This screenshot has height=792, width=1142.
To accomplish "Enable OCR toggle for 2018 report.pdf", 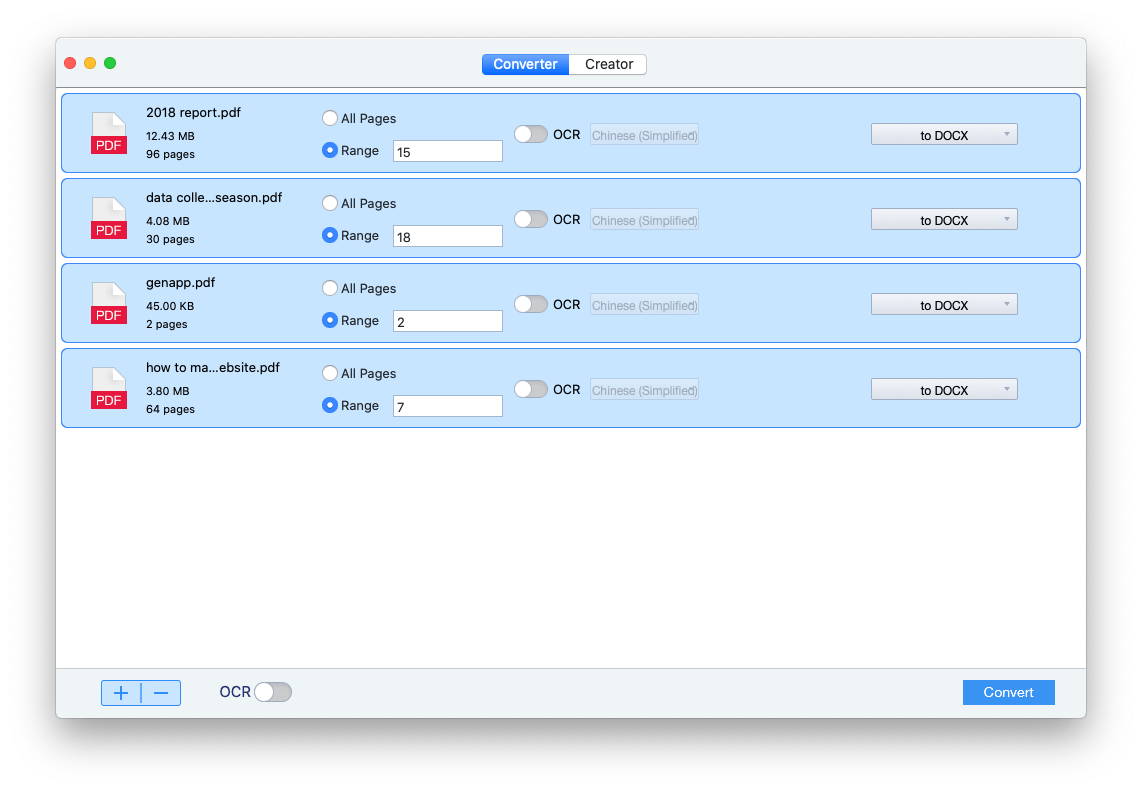I will 531,134.
